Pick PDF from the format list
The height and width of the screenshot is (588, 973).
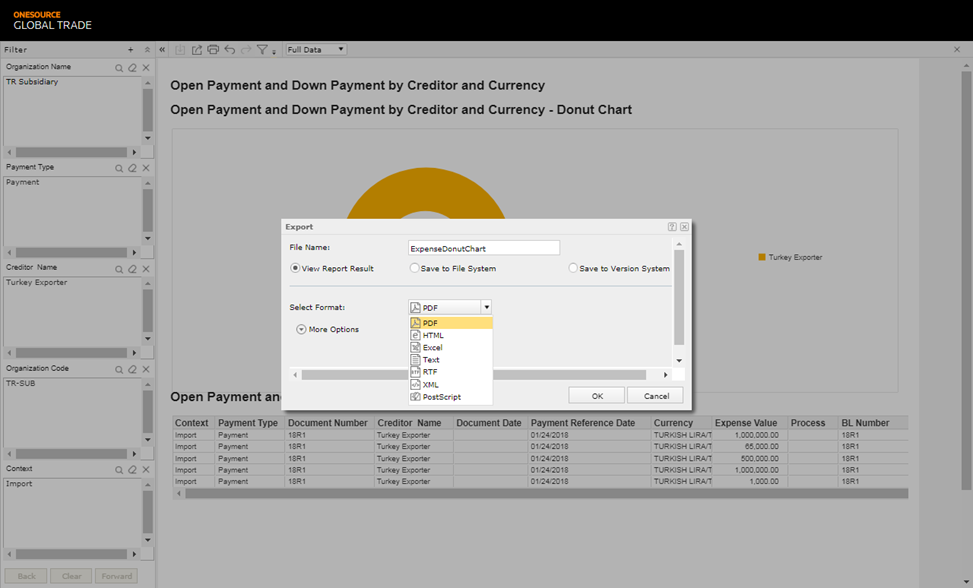[451, 323]
